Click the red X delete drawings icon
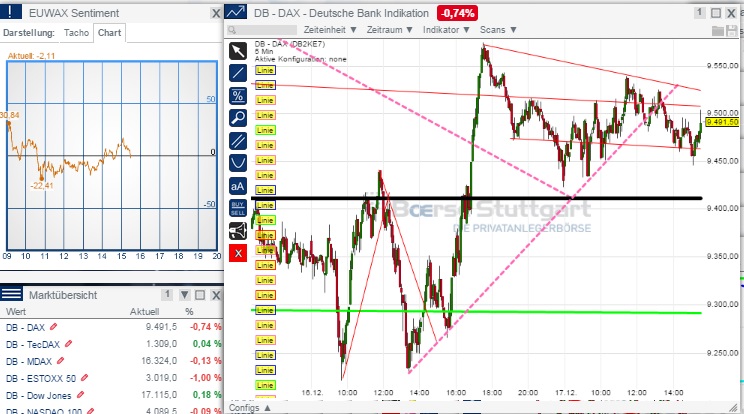The height and width of the screenshot is (414, 744). pyautogui.click(x=238, y=252)
